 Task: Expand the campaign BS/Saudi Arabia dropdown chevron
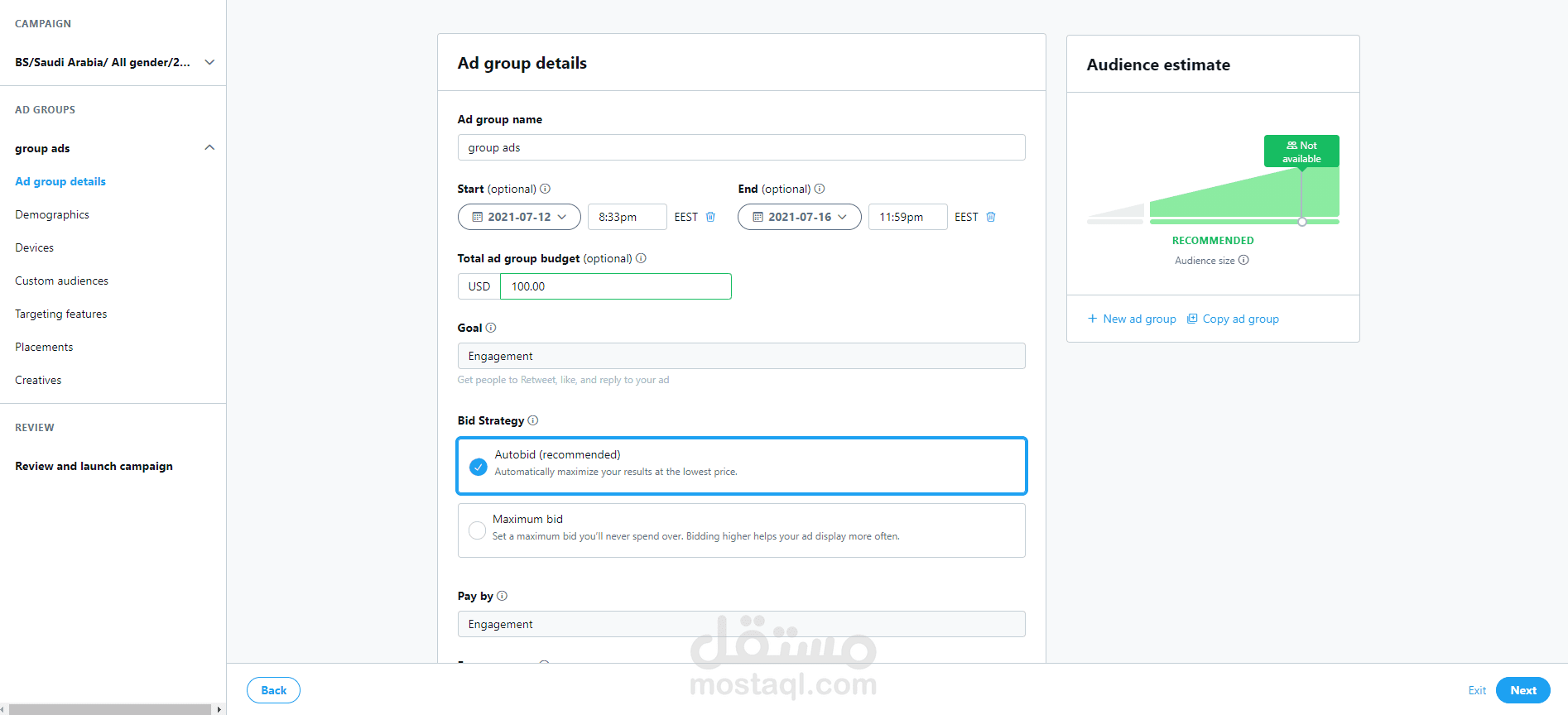click(x=209, y=62)
